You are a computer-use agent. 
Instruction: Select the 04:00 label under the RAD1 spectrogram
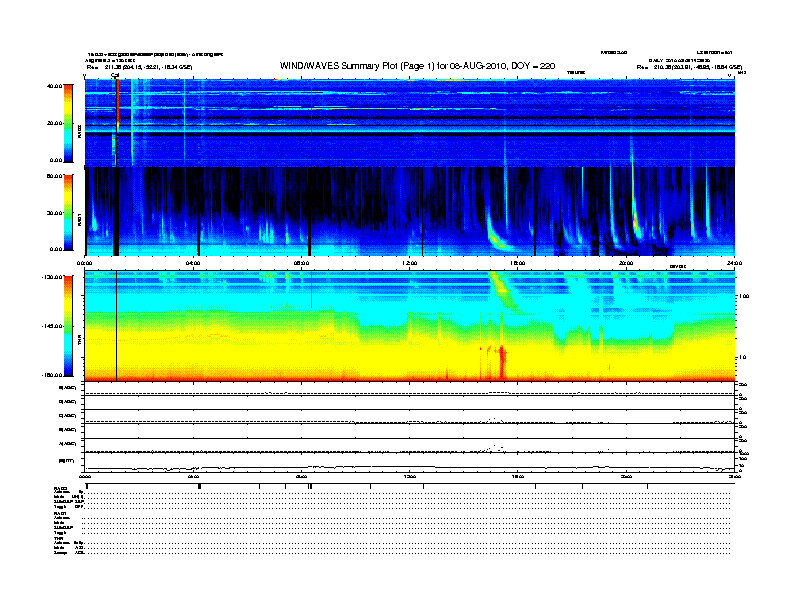coord(193,263)
